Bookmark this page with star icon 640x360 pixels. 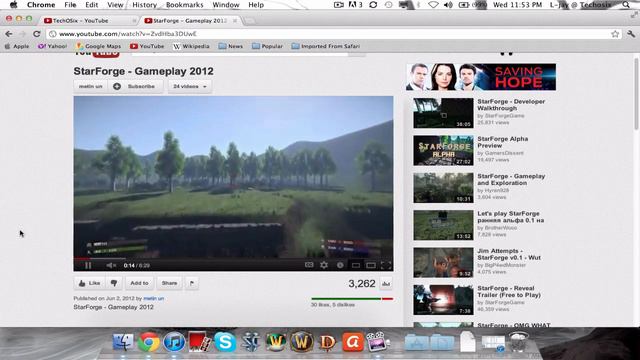(615, 34)
